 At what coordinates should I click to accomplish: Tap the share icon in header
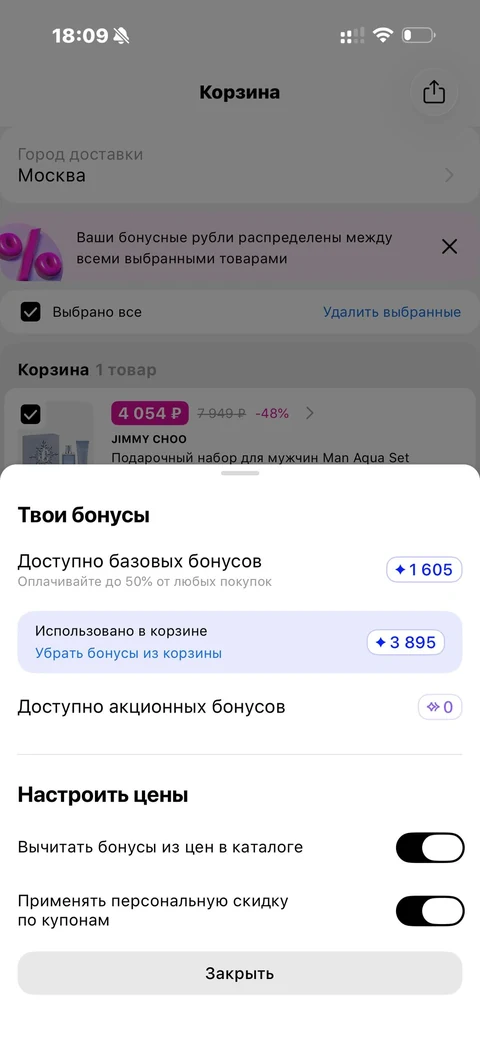(433, 92)
